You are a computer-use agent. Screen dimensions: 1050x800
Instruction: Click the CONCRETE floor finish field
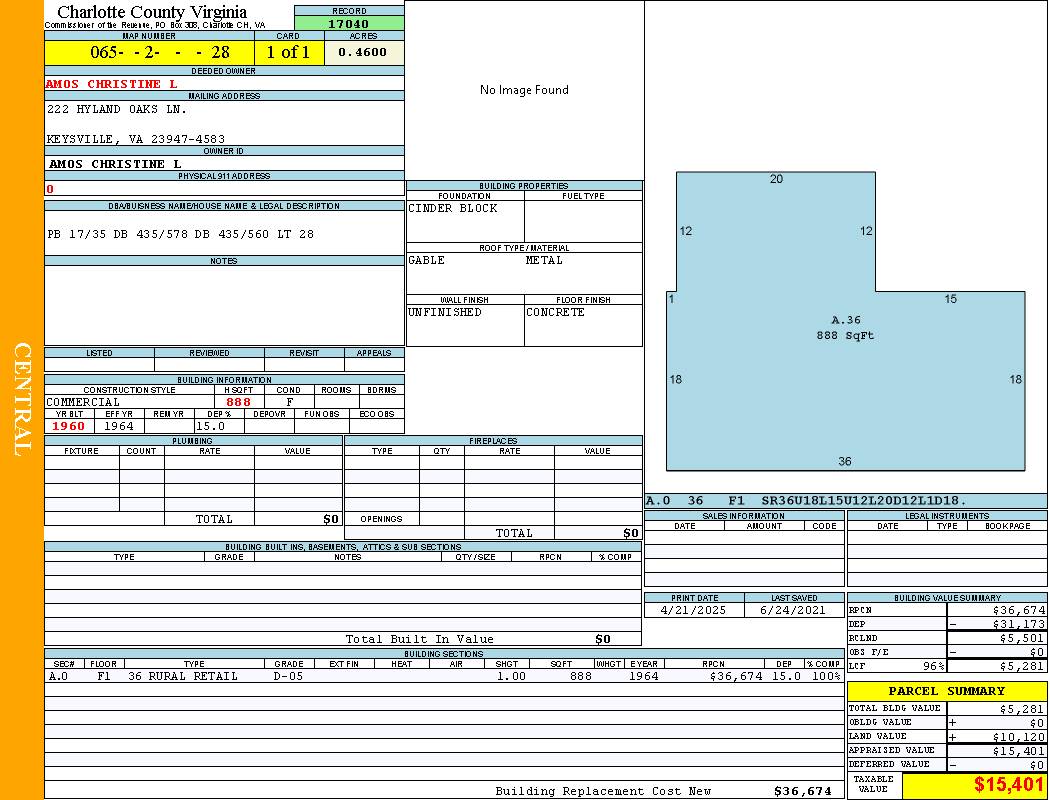[x=582, y=323]
